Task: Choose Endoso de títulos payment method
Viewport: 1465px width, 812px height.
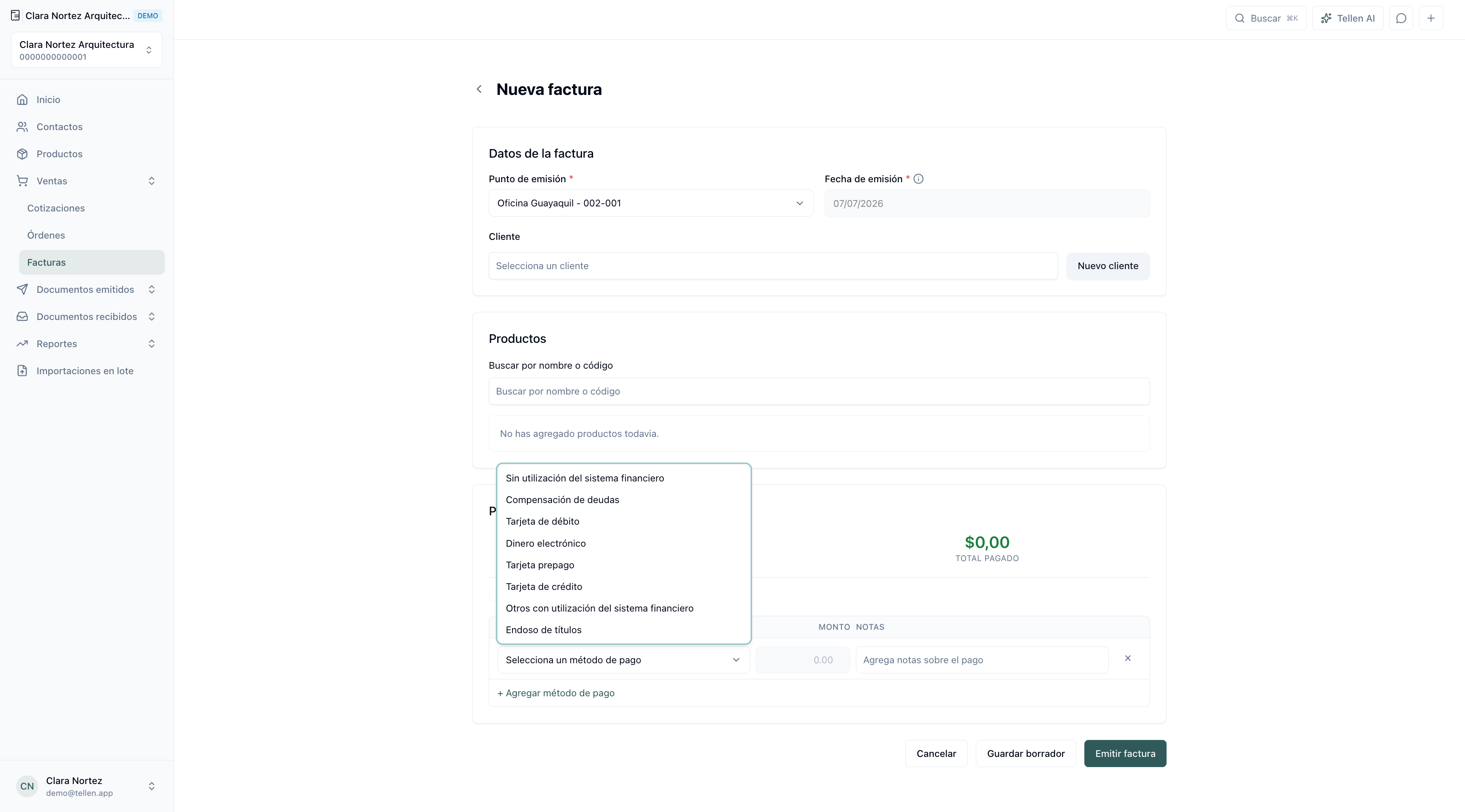Action: (x=624, y=630)
